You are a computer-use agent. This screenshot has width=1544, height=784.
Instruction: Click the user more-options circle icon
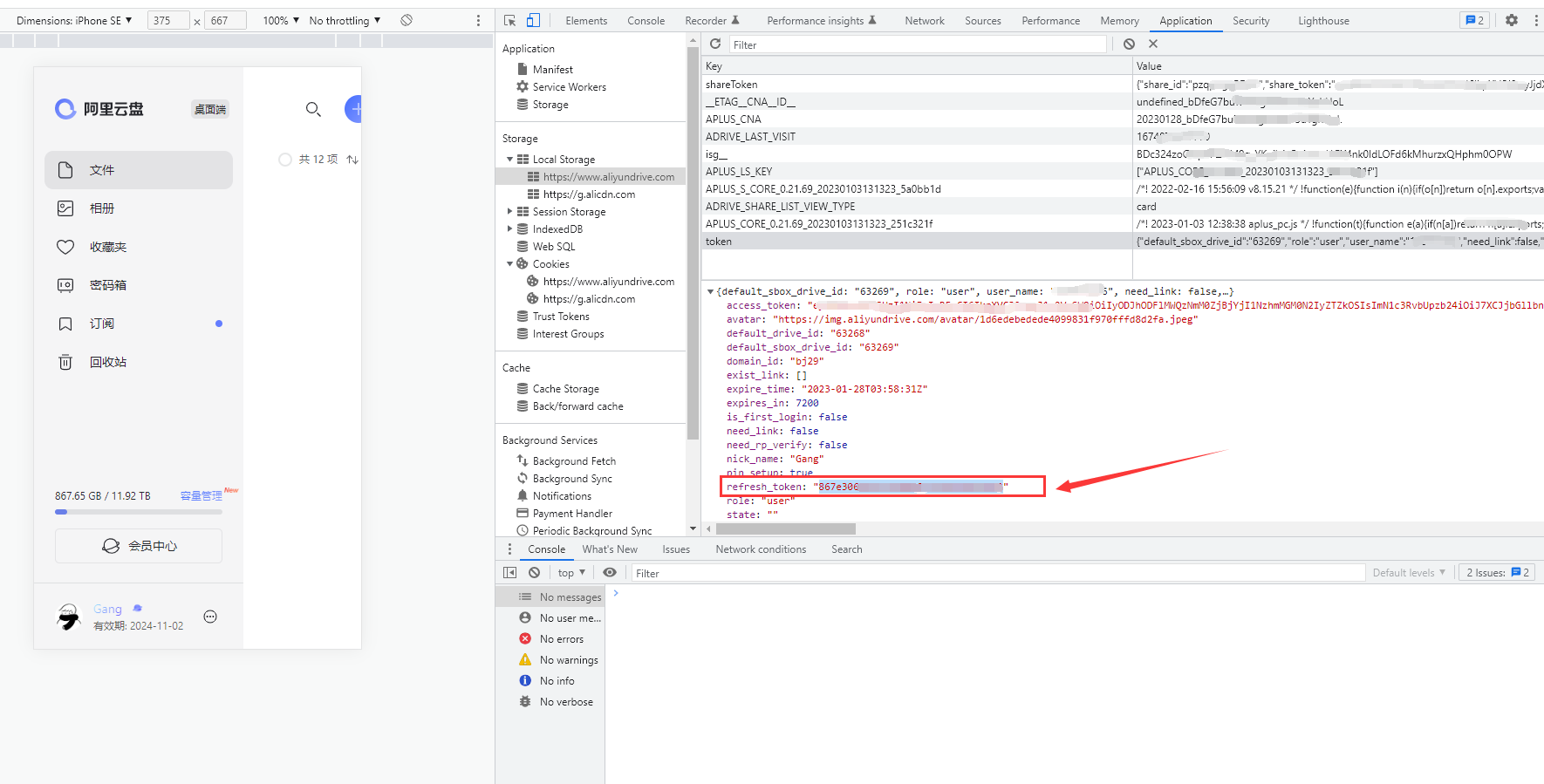pos(210,617)
